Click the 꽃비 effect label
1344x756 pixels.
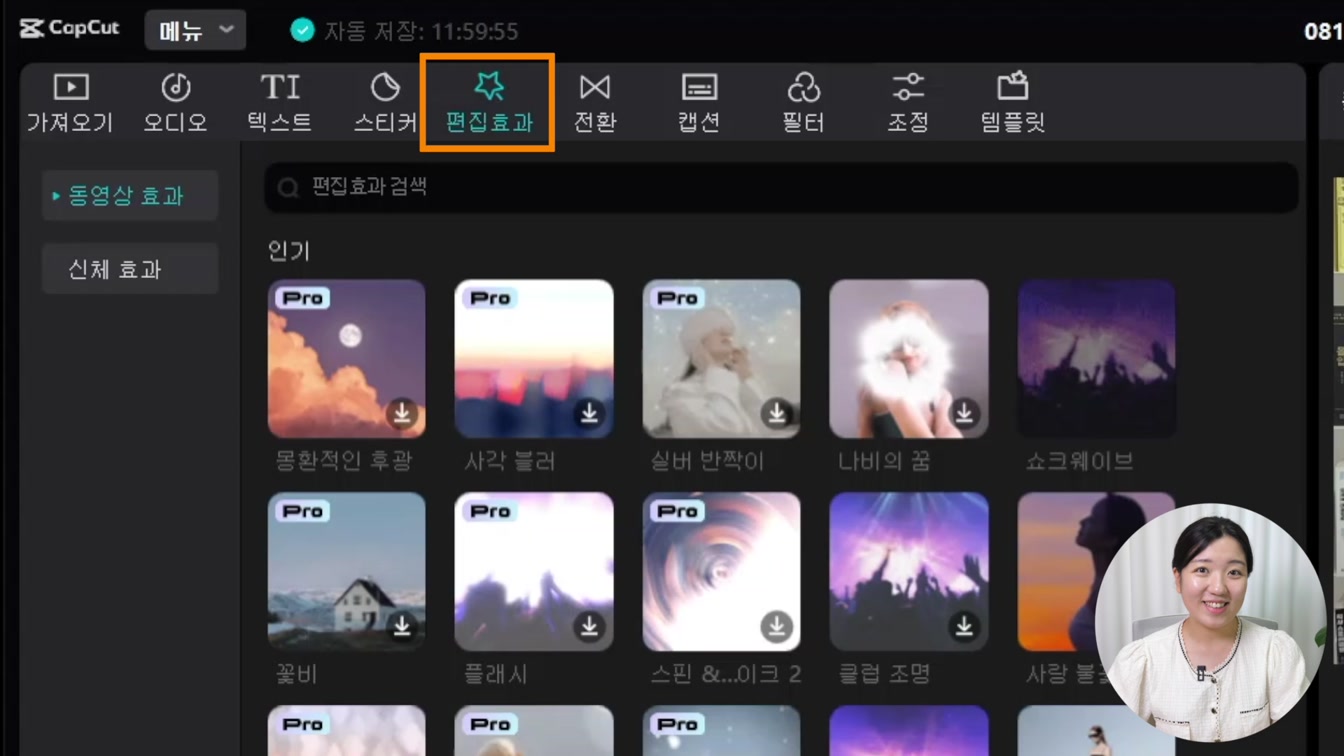(x=296, y=674)
